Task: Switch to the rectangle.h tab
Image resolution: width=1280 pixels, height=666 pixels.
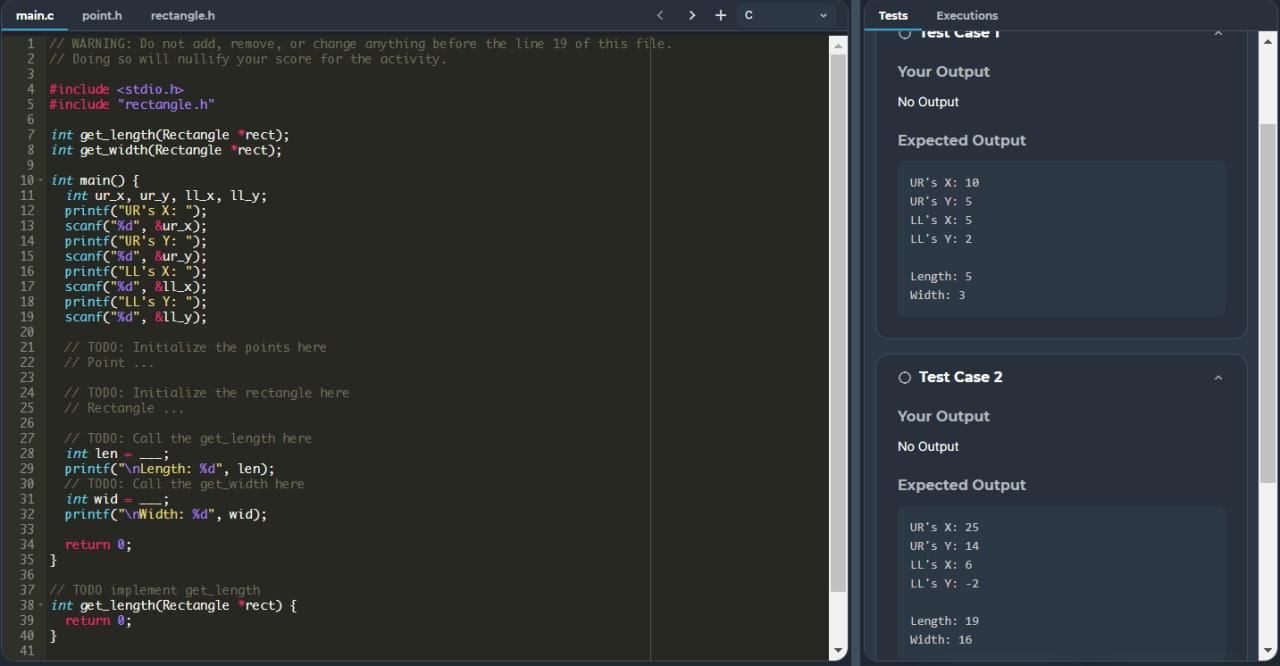Action: 182,15
